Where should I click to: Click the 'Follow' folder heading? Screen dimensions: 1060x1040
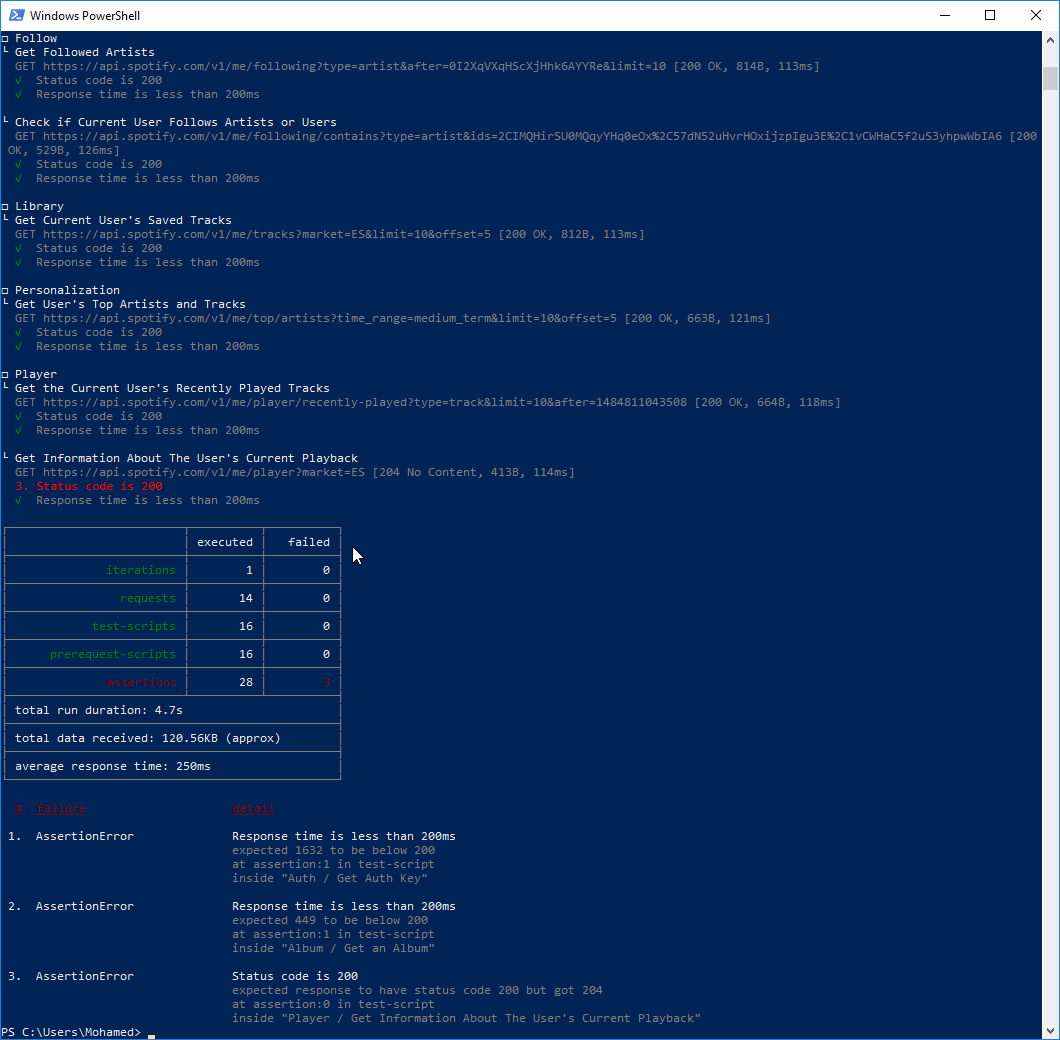pos(36,39)
